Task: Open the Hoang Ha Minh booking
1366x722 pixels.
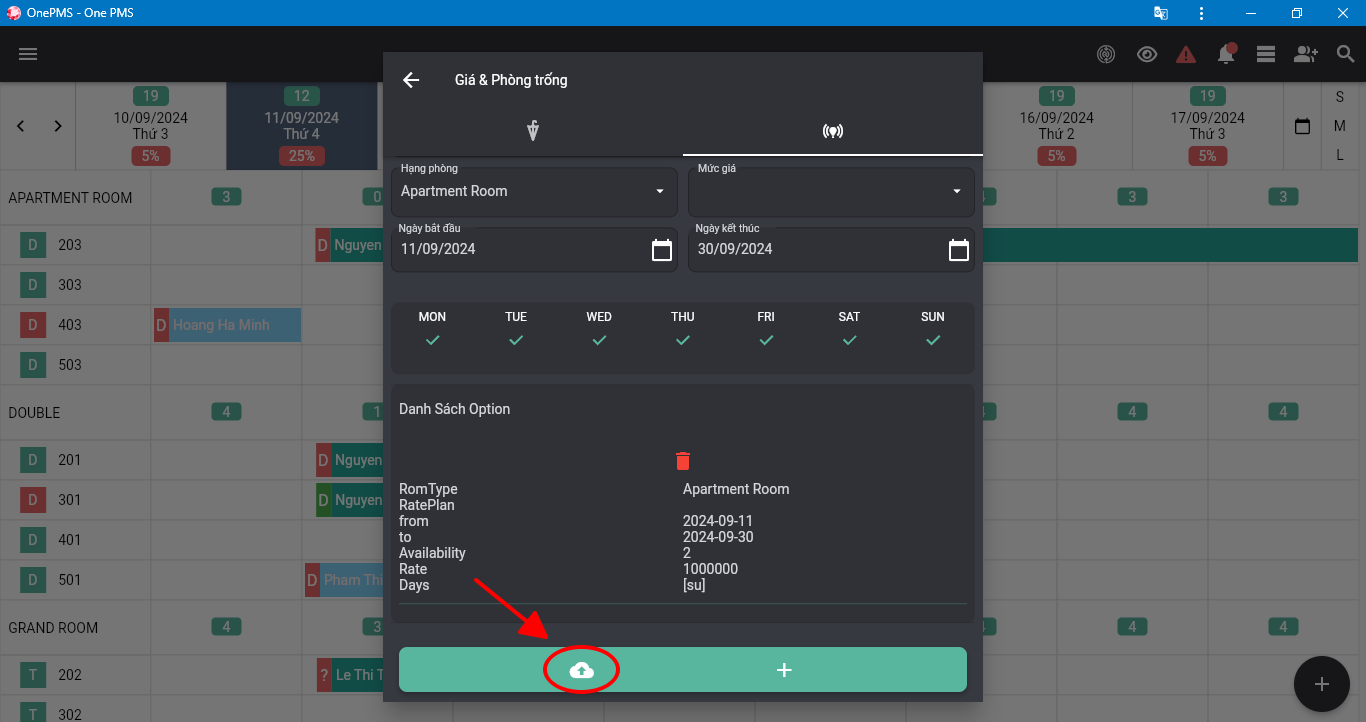Action: (x=227, y=325)
